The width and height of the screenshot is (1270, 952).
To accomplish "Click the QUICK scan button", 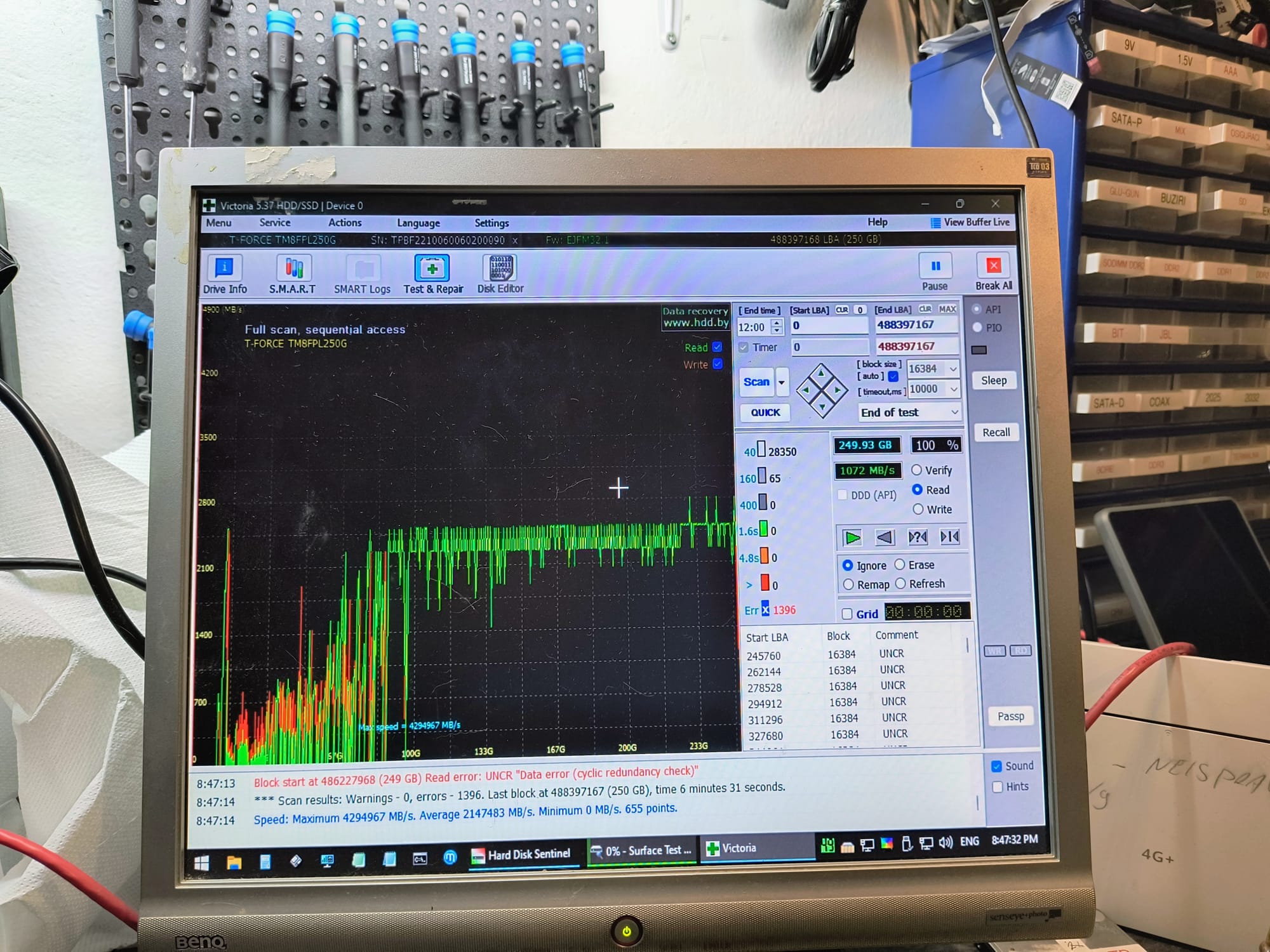I will (765, 413).
